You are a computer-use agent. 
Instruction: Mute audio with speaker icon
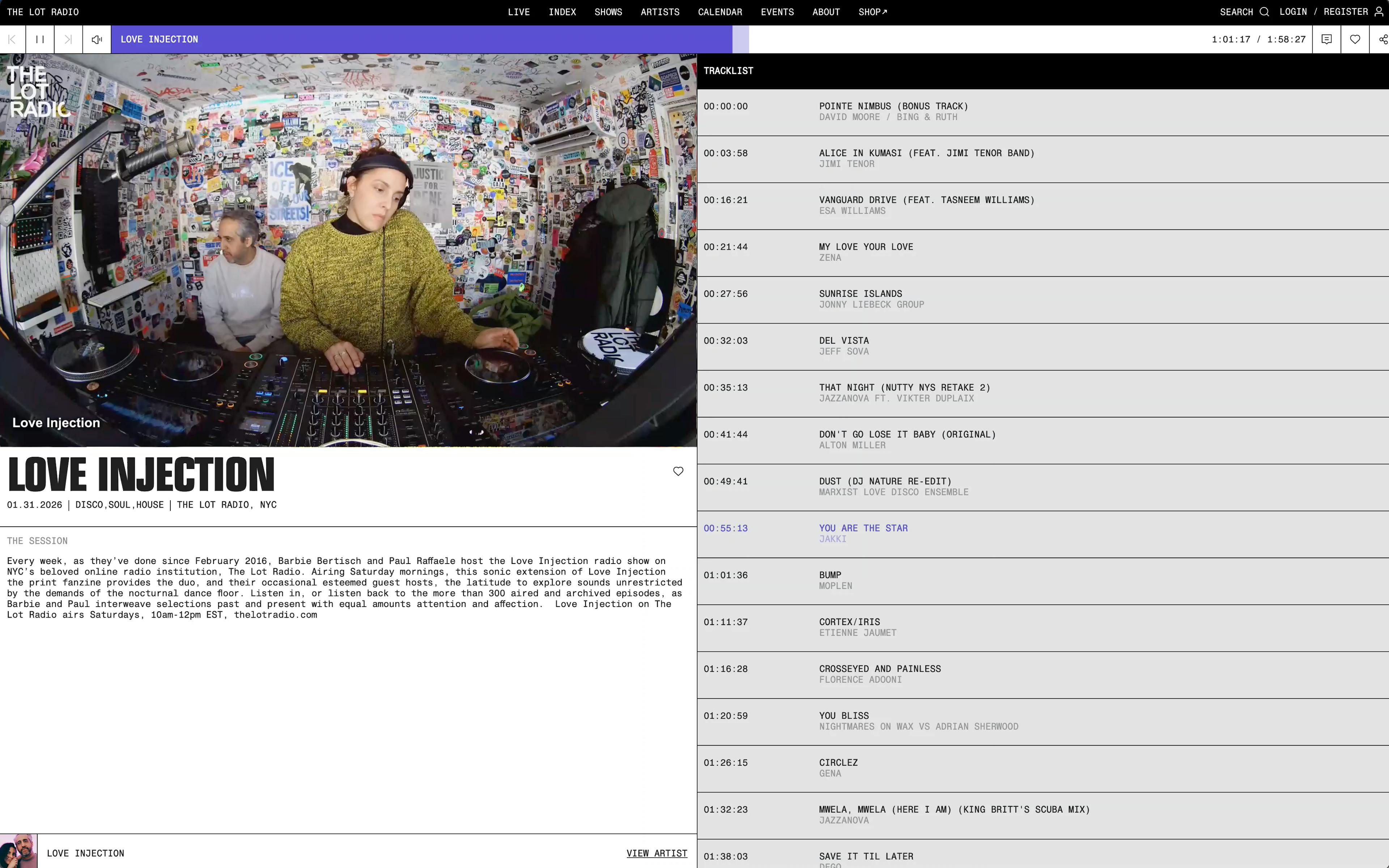tap(97, 39)
